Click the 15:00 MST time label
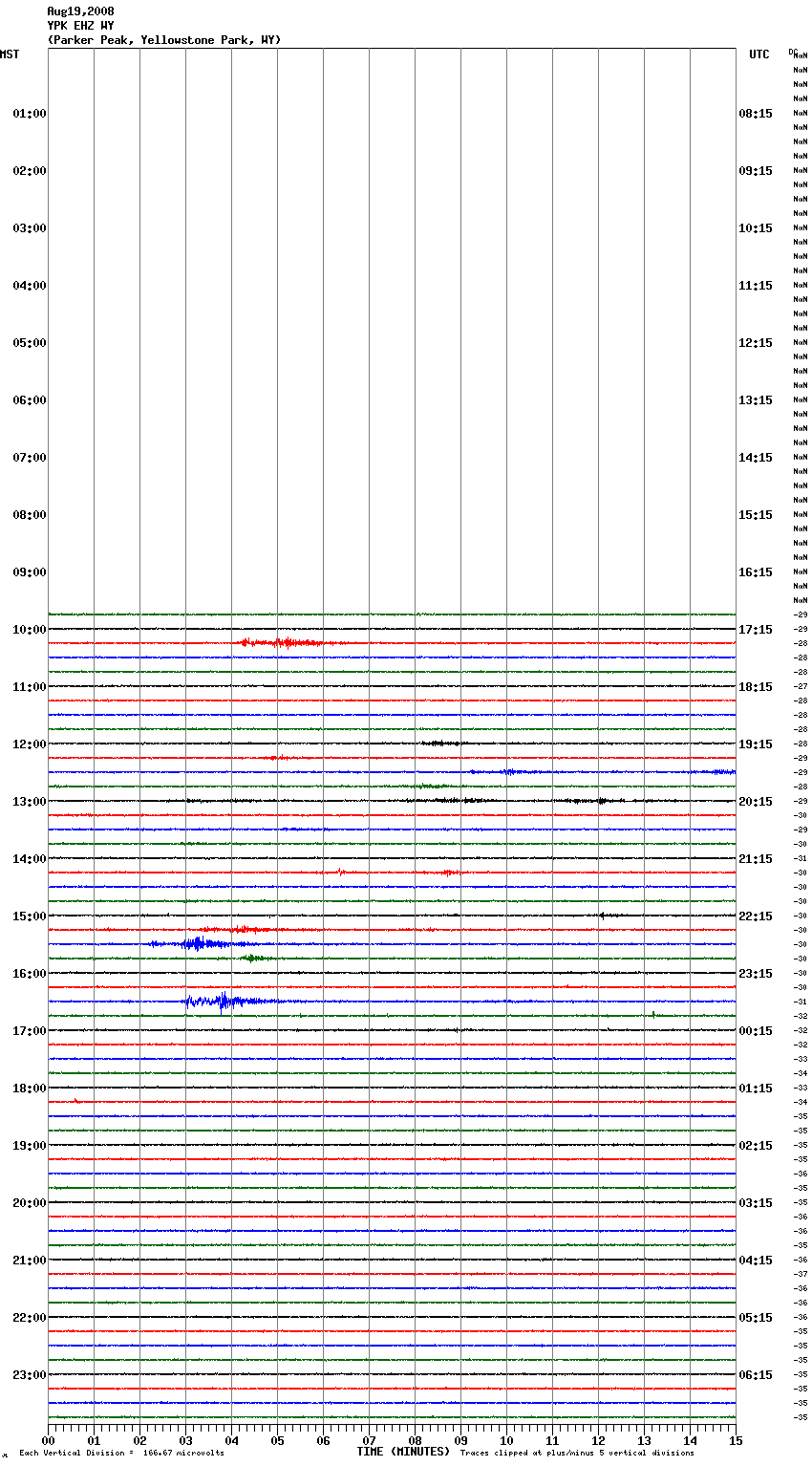 coord(30,916)
